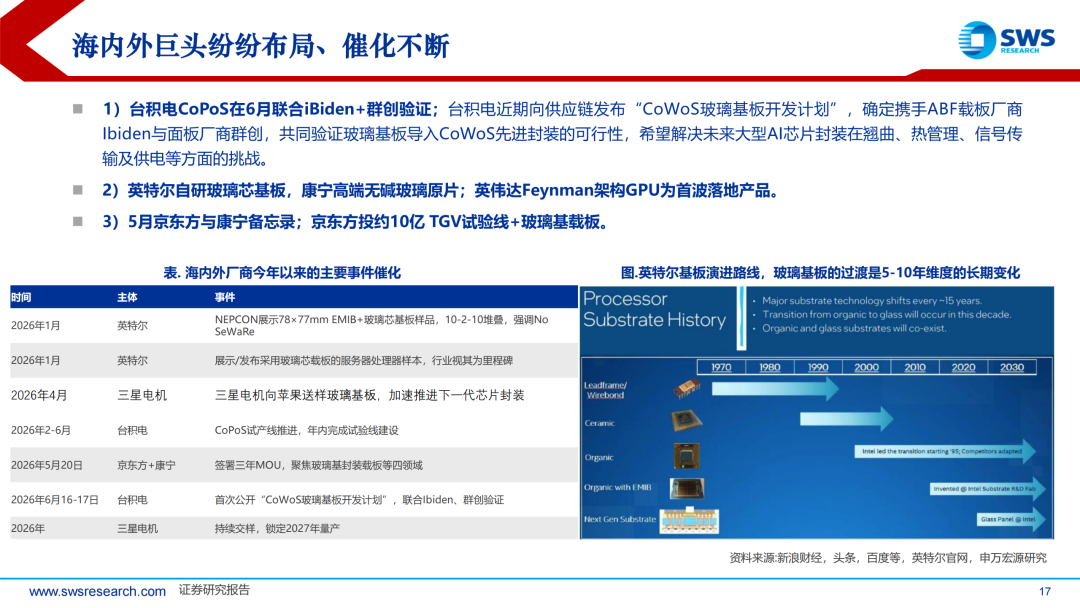The width and height of the screenshot is (1080, 608).
Task: Click the 主体 column header
Action: 127,297
